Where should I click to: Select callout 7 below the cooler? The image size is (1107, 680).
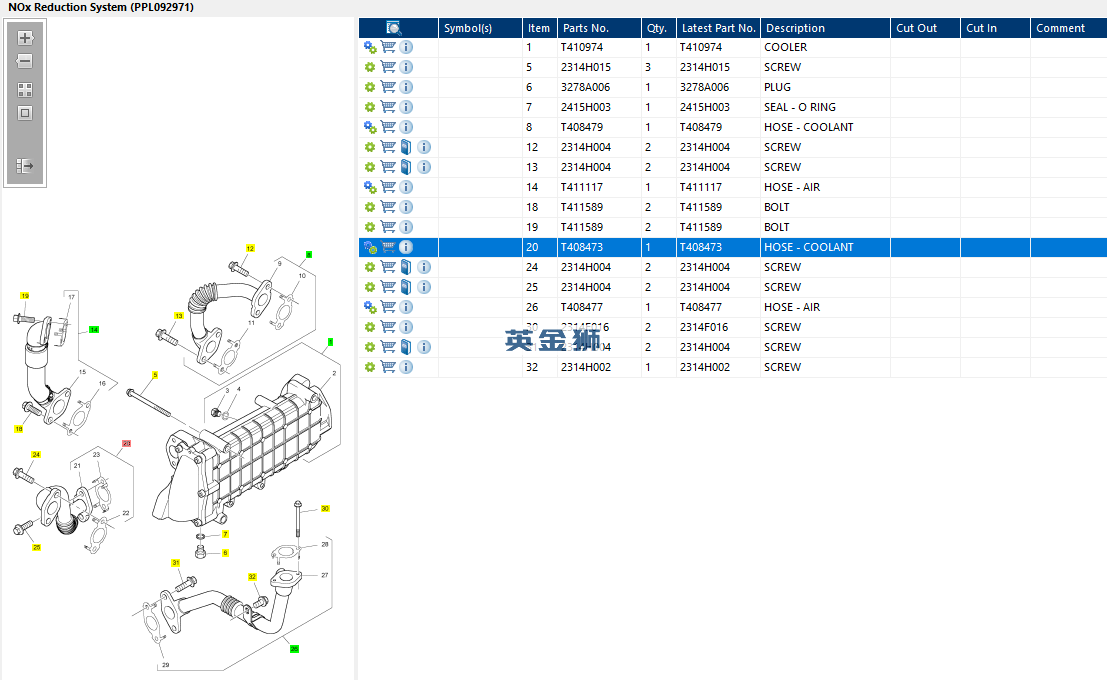(x=225, y=534)
